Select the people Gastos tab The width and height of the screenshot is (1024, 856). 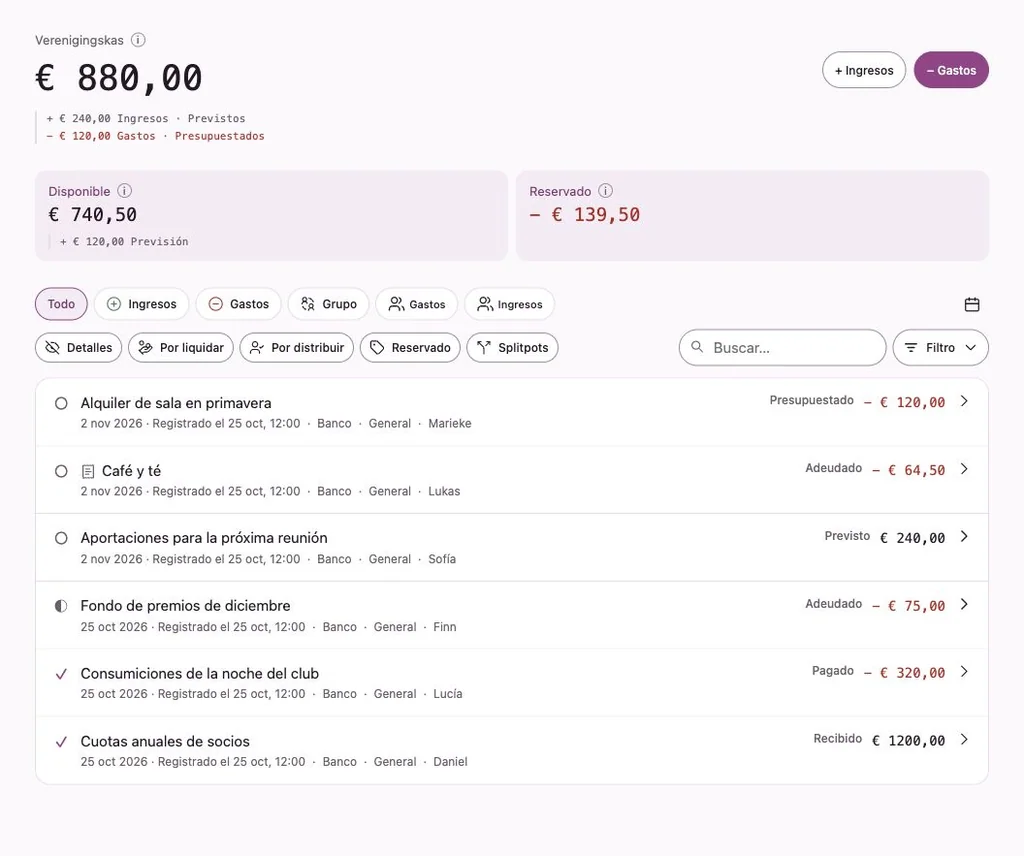coord(417,304)
